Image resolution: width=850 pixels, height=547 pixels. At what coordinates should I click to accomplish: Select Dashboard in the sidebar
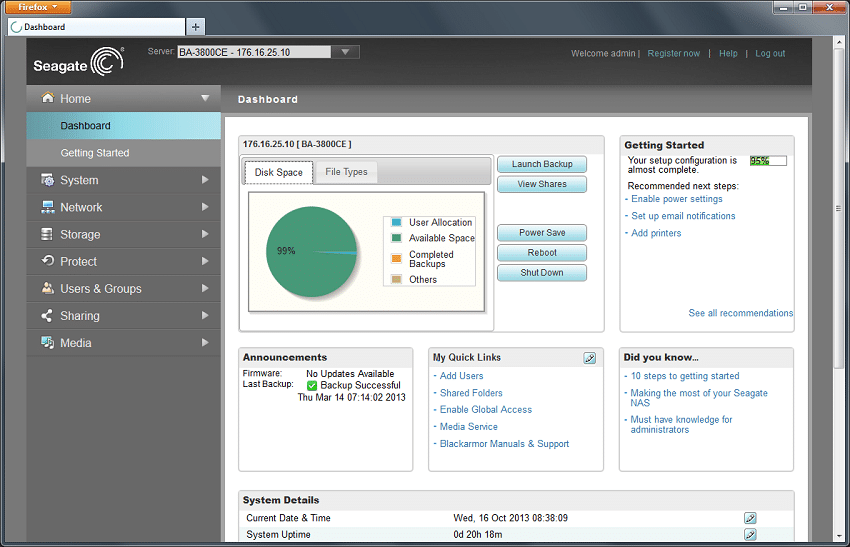124,126
